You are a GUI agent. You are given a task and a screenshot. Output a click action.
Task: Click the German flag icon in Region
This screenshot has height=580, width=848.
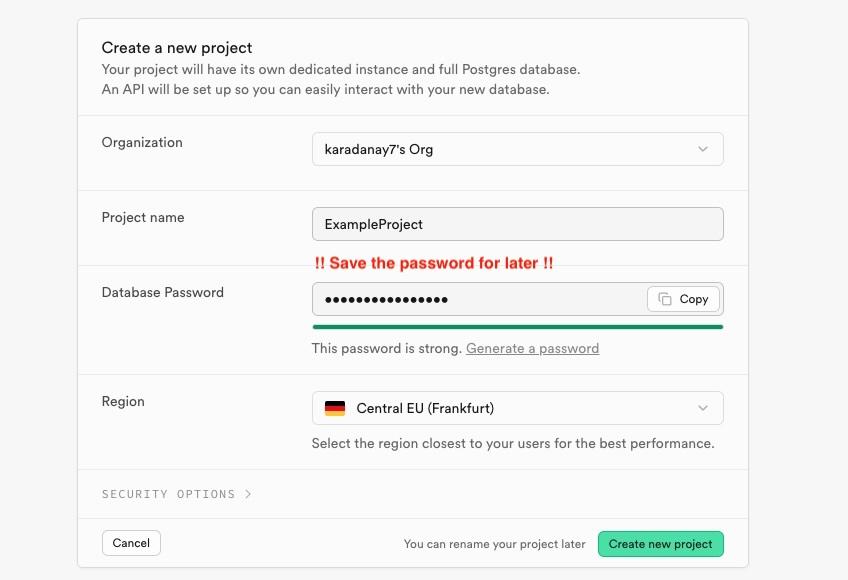tap(335, 408)
